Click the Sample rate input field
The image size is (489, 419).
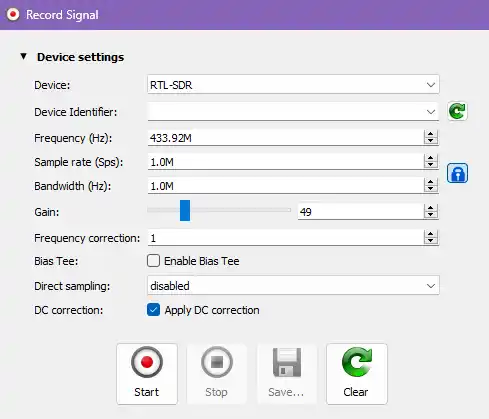click(286, 162)
